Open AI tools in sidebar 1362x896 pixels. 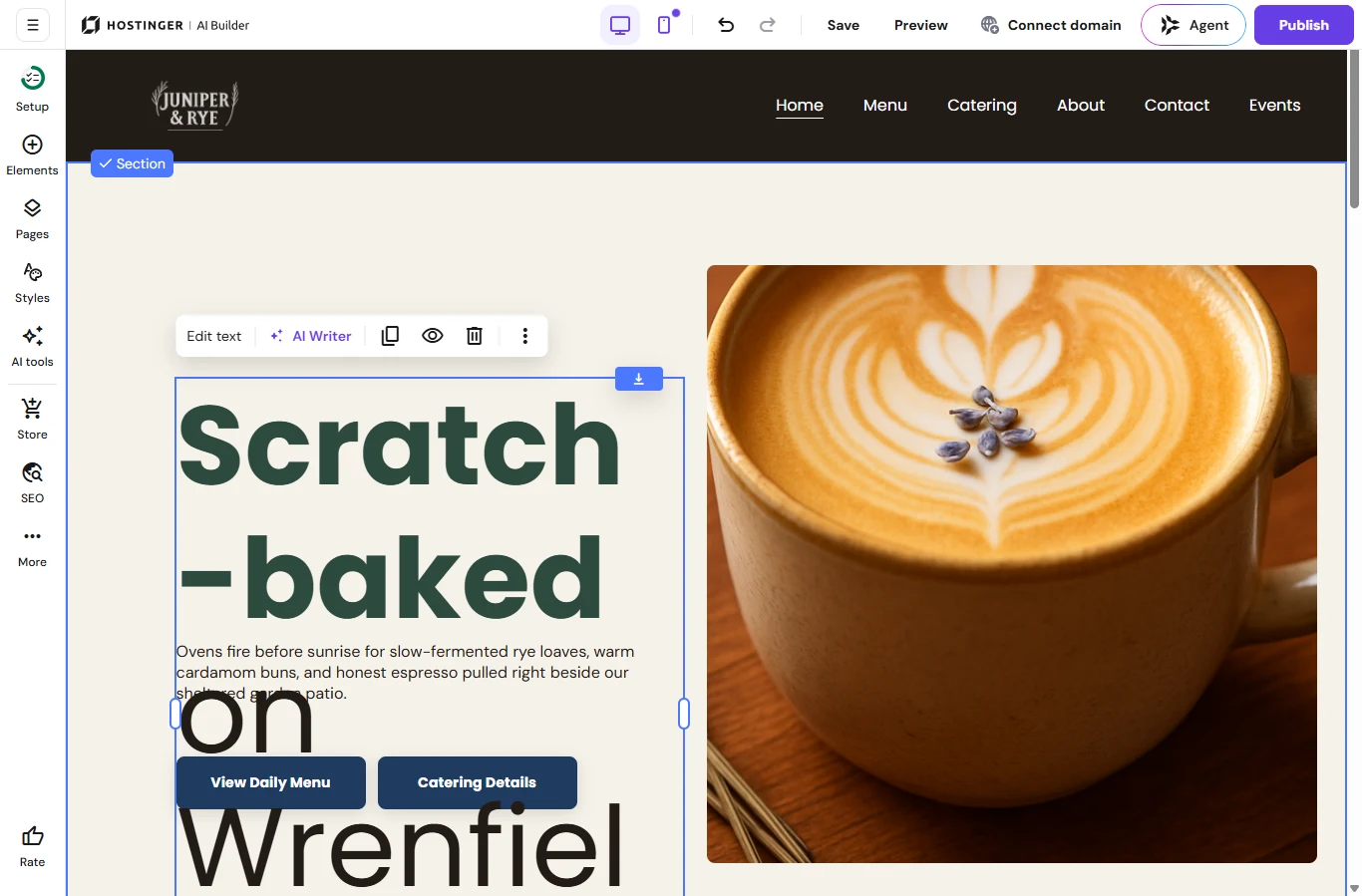click(x=32, y=347)
